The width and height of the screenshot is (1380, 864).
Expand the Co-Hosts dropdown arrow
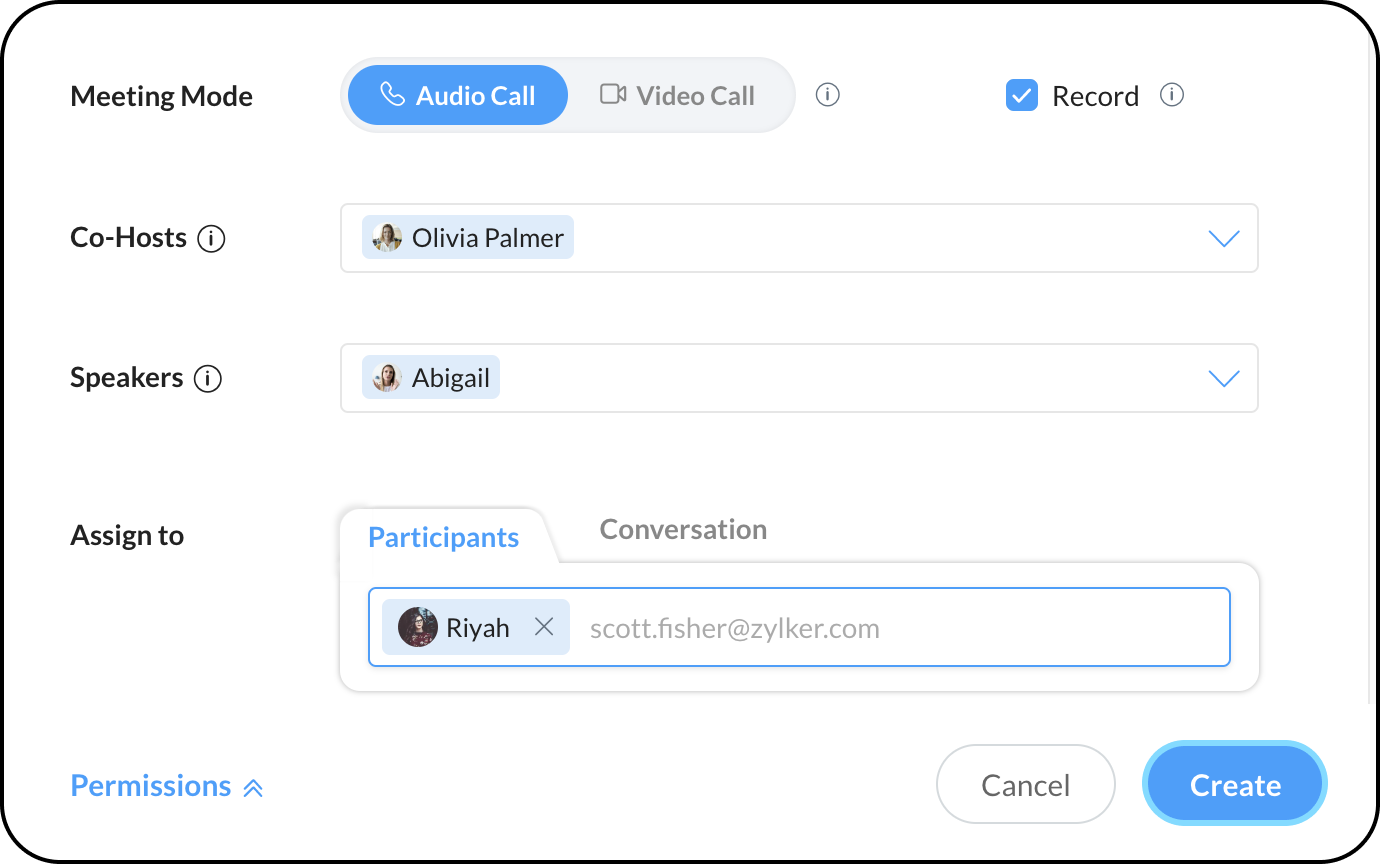(x=1224, y=239)
